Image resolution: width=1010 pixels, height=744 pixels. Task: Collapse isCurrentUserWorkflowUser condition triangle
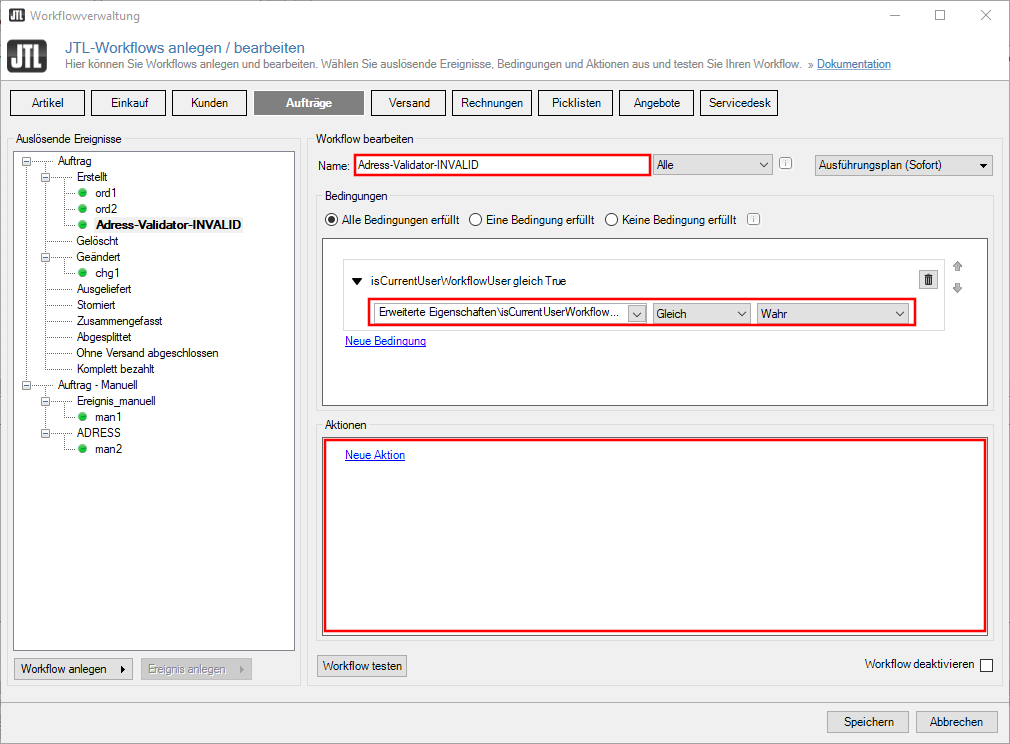(357, 281)
